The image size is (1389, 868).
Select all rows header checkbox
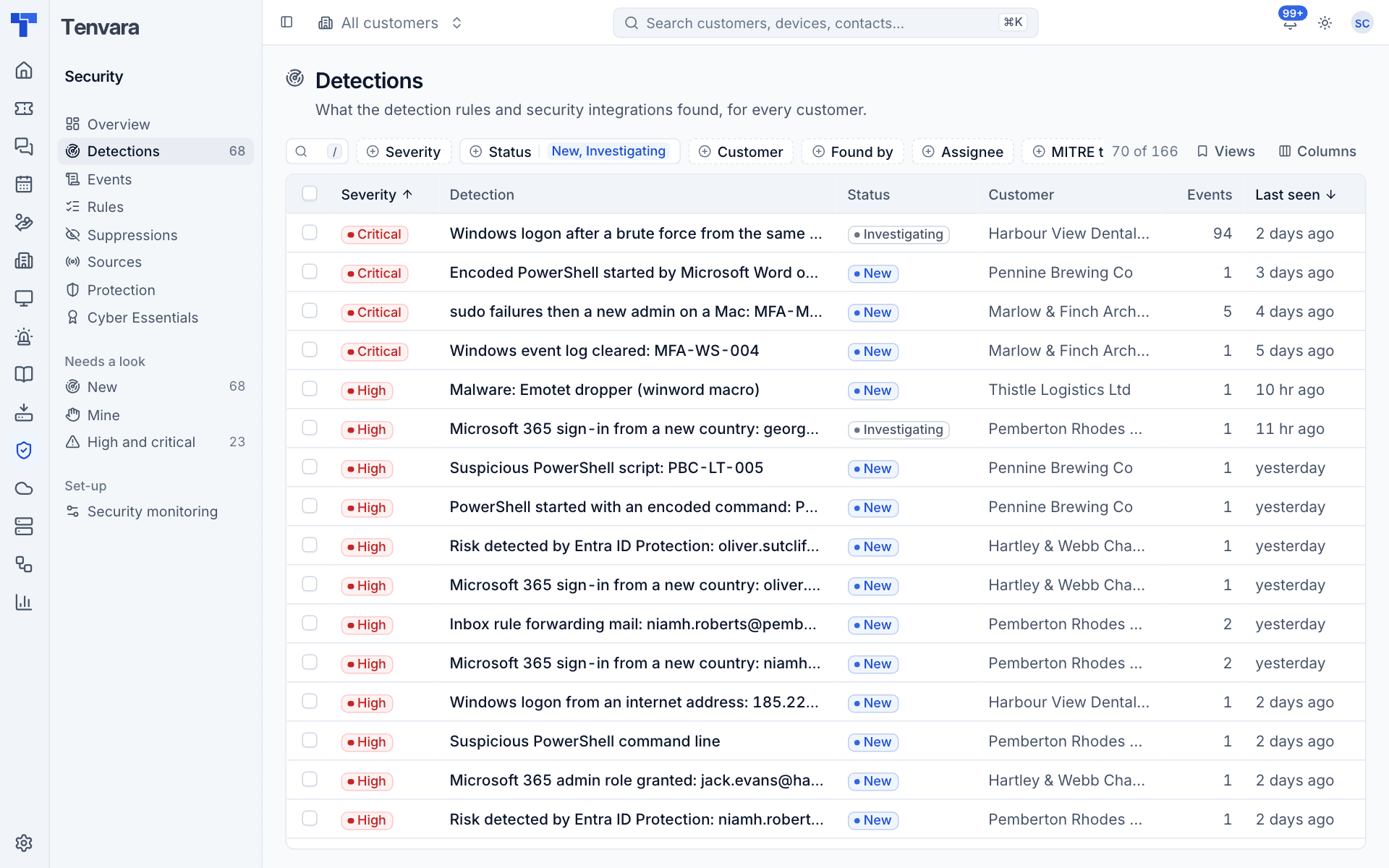click(310, 193)
